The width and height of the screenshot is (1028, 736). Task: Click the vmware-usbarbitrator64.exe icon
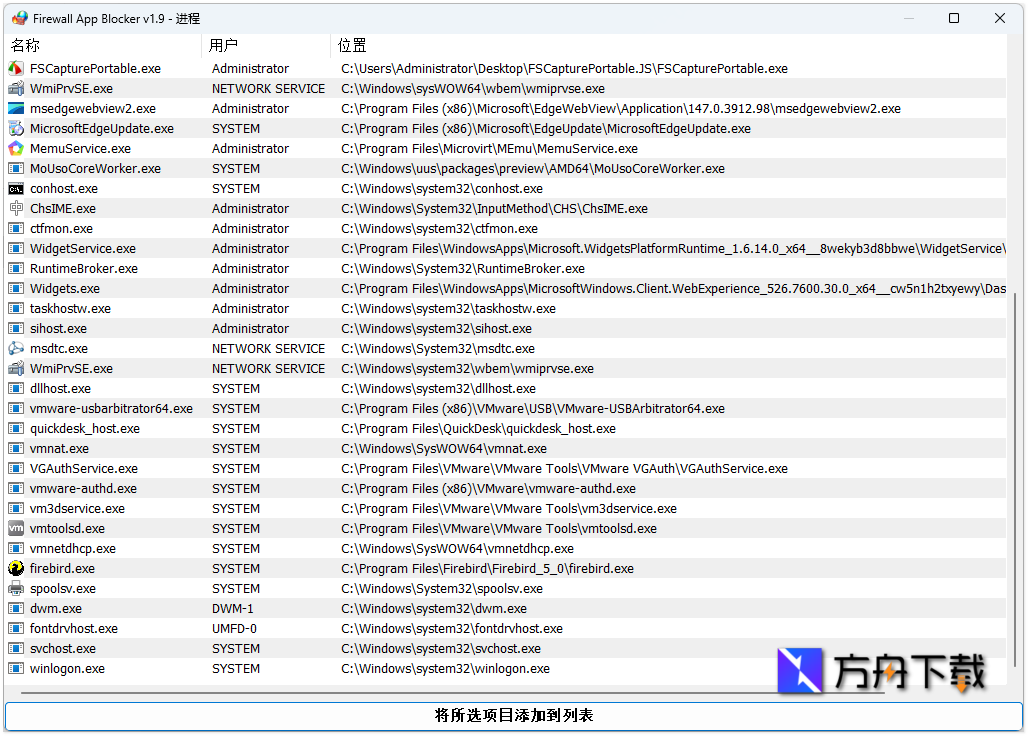click(16, 408)
